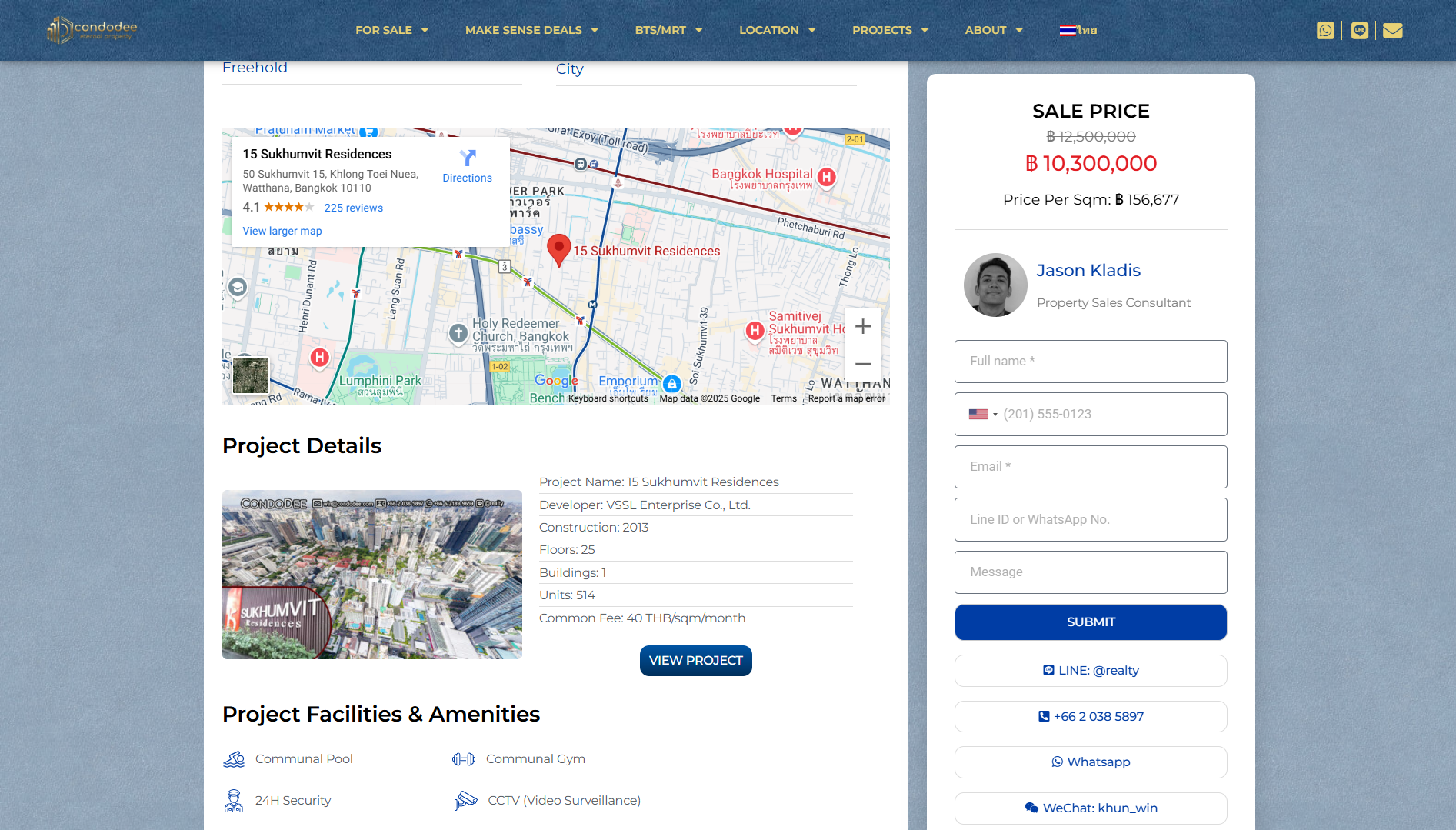This screenshot has width=1456, height=830.
Task: Call +66 2 038 5897 button
Action: point(1091,717)
